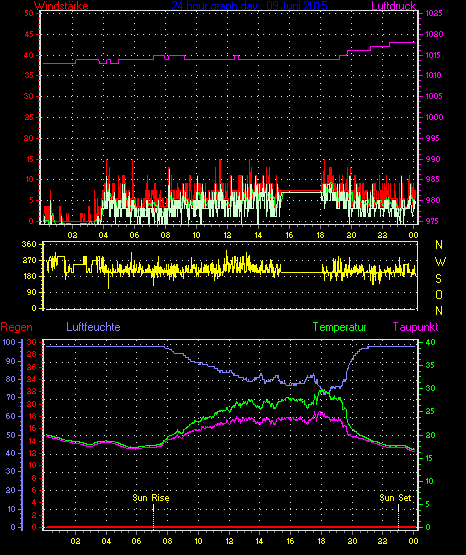
Task: Click the compass N beside the 0 line
Action: coord(439,311)
